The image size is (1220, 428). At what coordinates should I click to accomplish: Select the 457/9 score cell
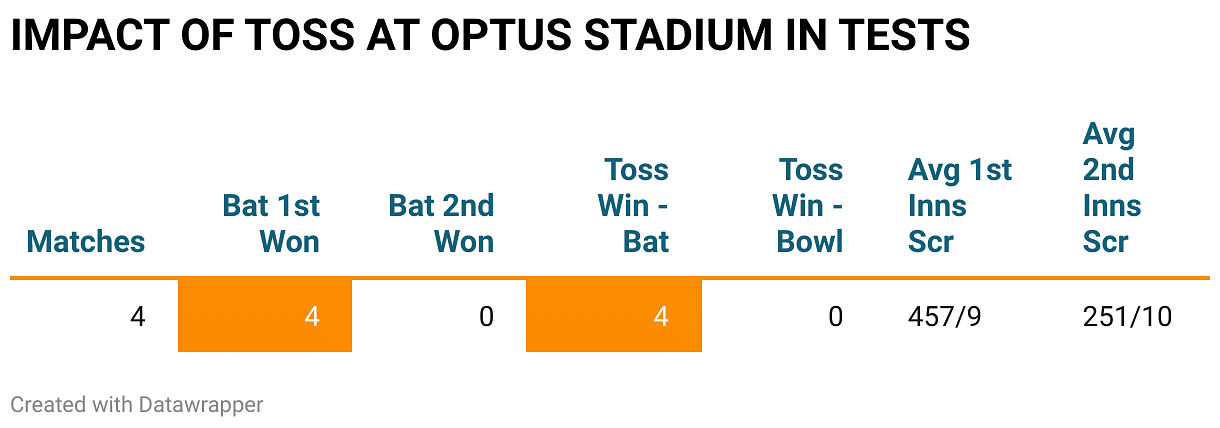tap(944, 317)
